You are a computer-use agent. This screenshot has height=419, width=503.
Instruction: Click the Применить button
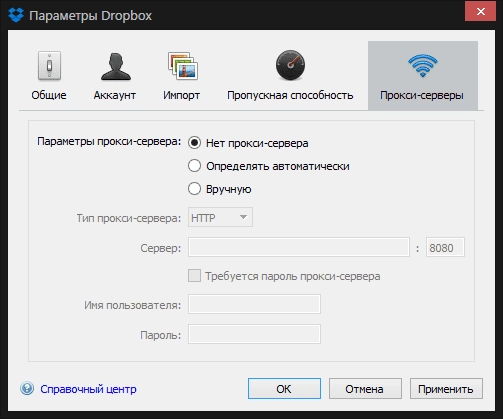point(446,389)
